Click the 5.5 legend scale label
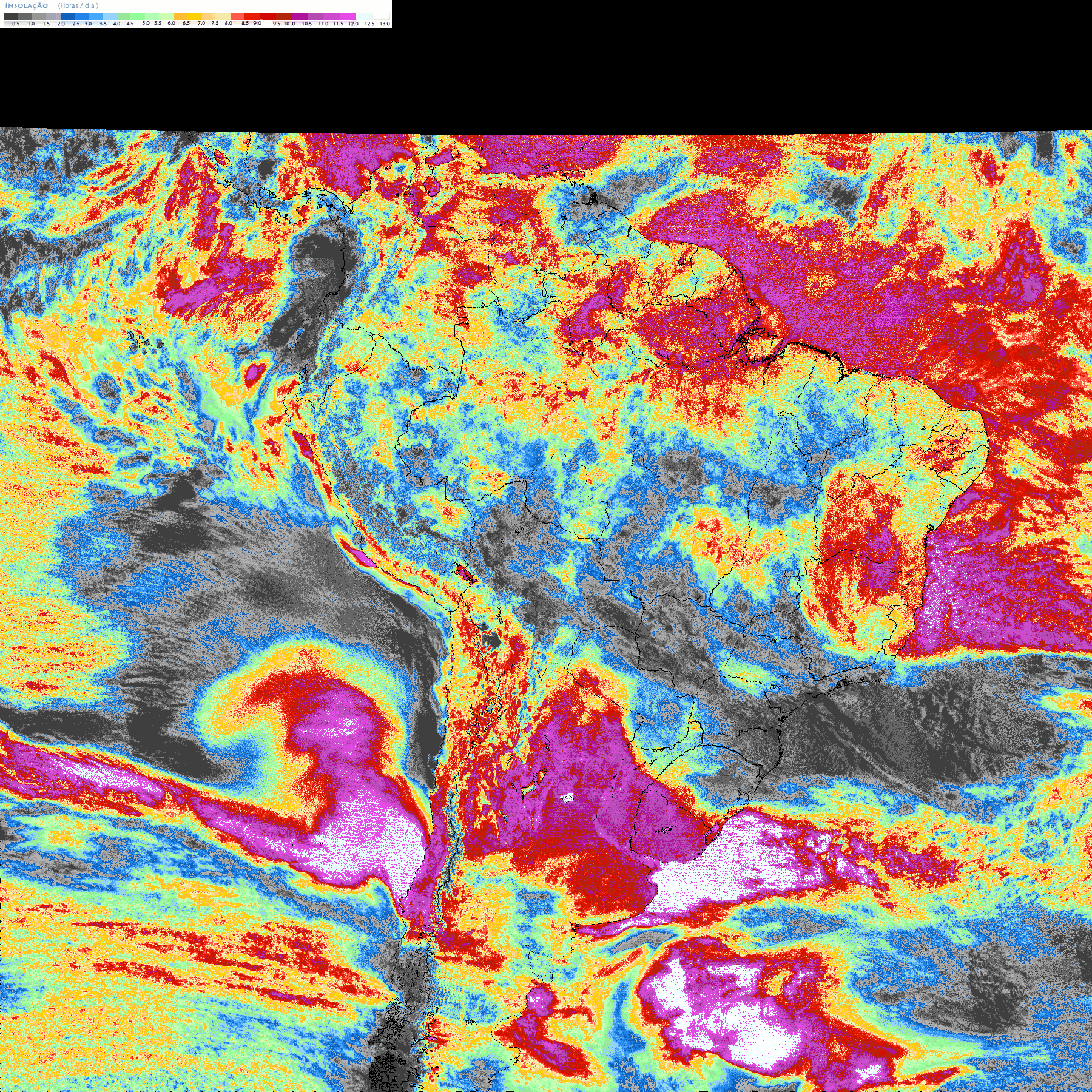The width and height of the screenshot is (1092, 1092). (158, 23)
